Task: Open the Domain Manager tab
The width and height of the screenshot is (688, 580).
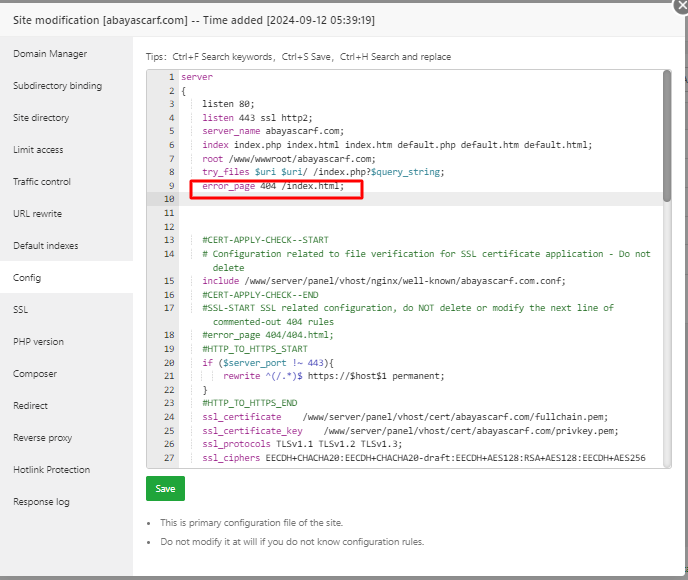Action: coord(50,54)
